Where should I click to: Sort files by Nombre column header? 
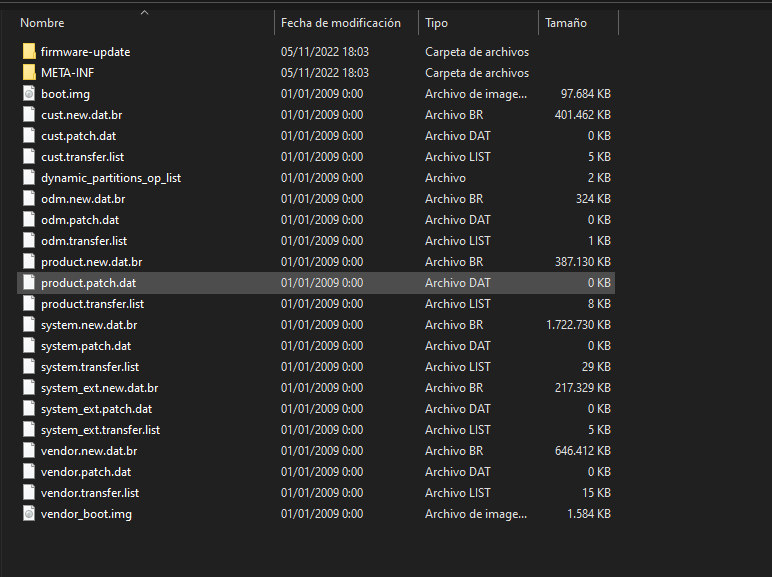tap(42, 23)
